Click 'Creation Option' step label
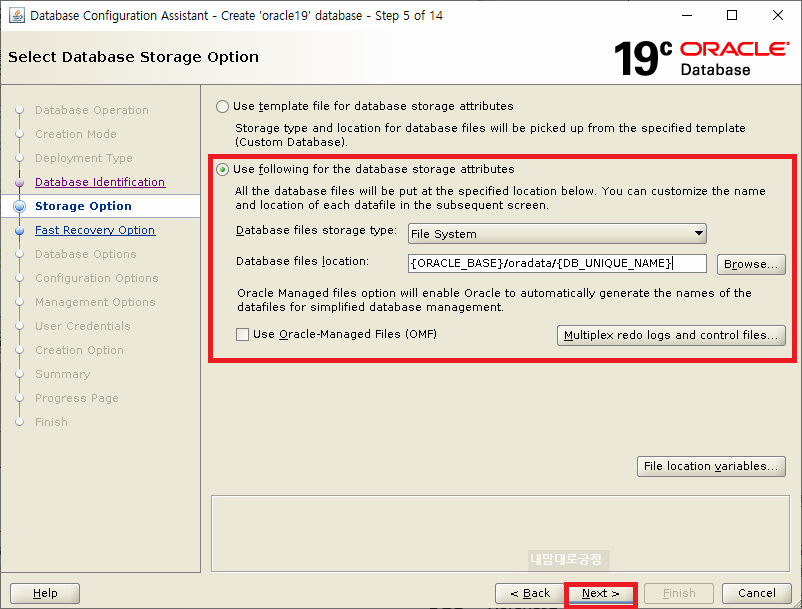The width and height of the screenshot is (802, 609). tap(79, 350)
